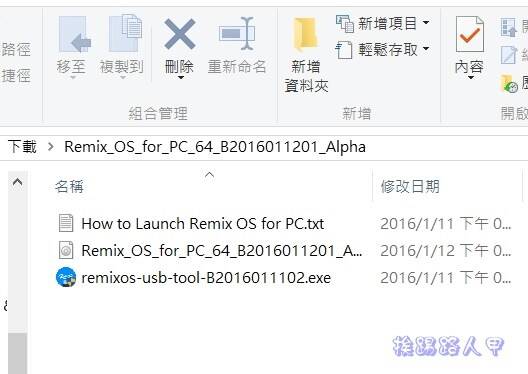The image size is (528, 374).
Task: Expand the New item (新增項目) dropdown arrow
Action: (x=426, y=23)
